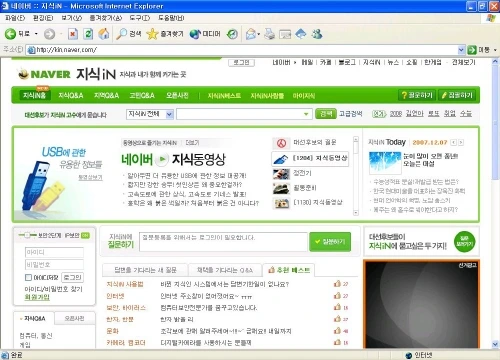Switch to 답변을 기다리는 새 질문 tab
500x360 pixels.
tap(145, 270)
